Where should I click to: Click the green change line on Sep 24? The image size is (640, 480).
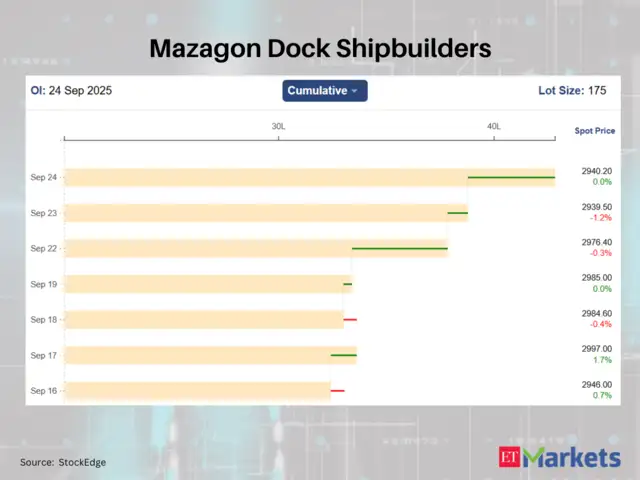pyautogui.click(x=511, y=177)
